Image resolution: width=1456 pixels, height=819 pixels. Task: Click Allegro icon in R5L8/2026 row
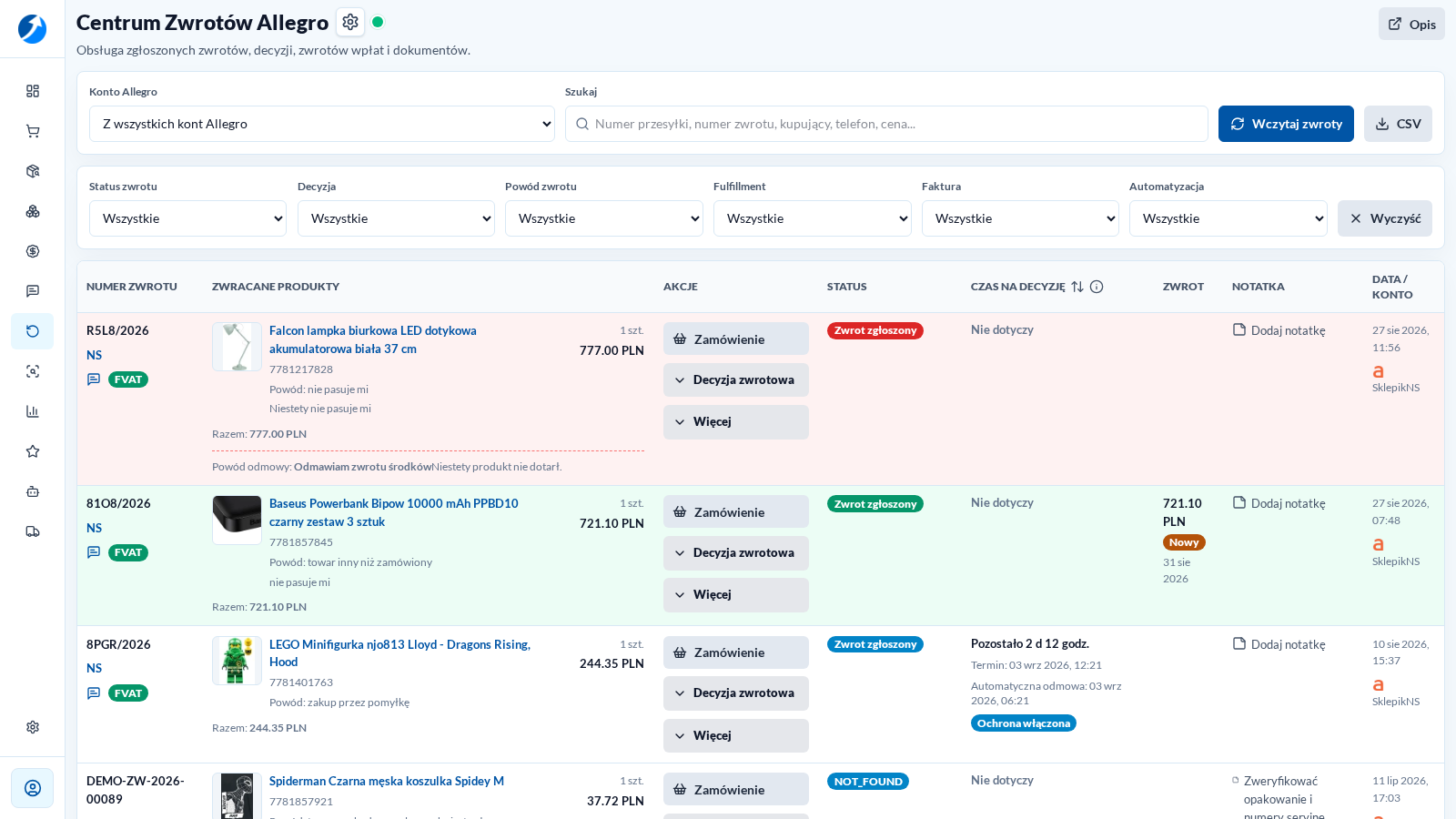click(1379, 371)
